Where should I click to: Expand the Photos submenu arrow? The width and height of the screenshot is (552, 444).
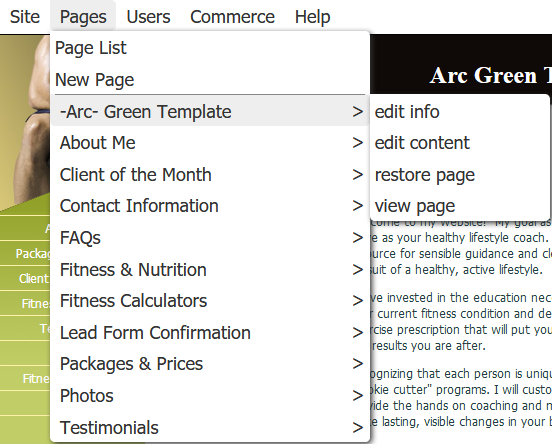tap(358, 396)
